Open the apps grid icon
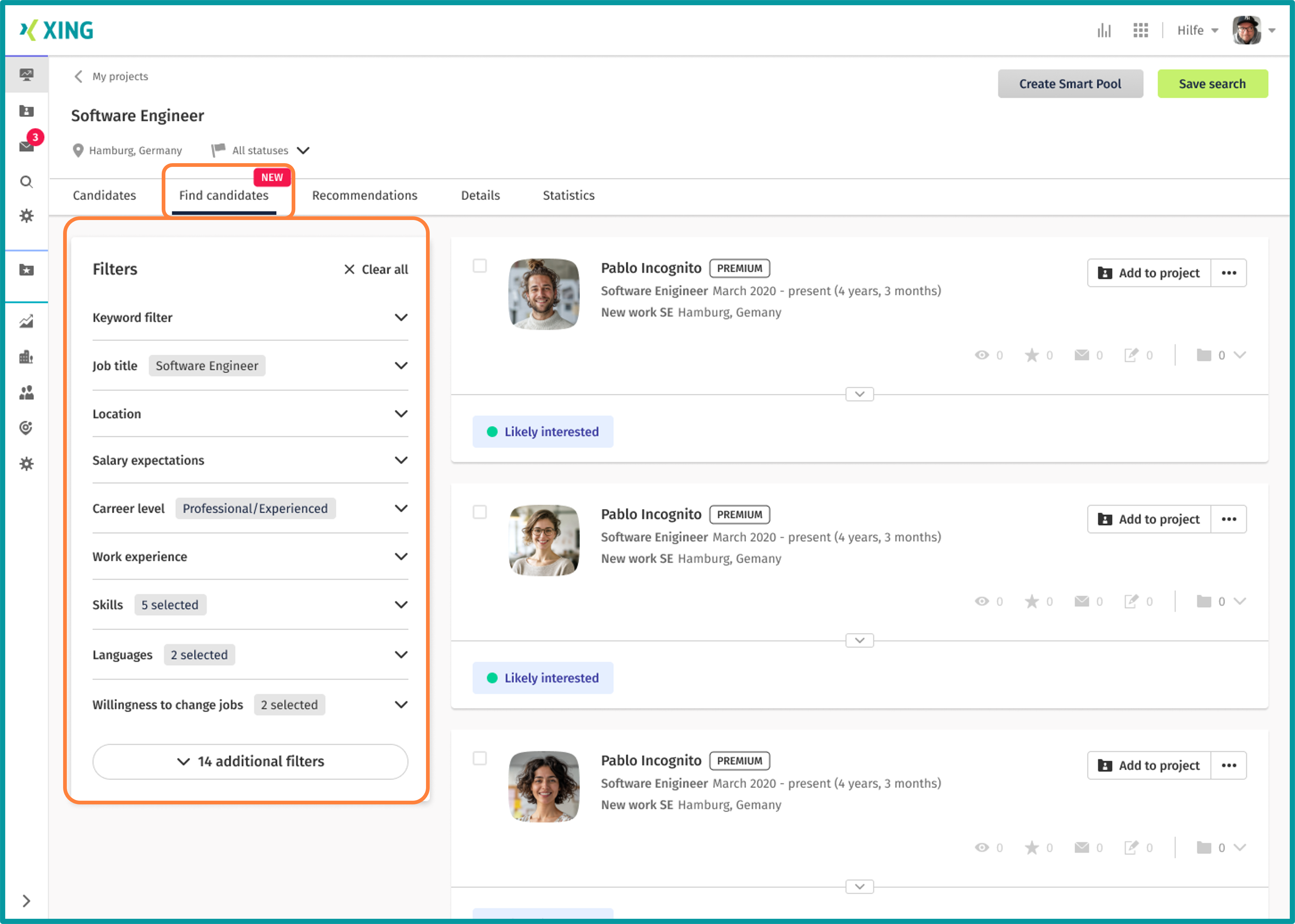The image size is (1295, 924). 1140,30
